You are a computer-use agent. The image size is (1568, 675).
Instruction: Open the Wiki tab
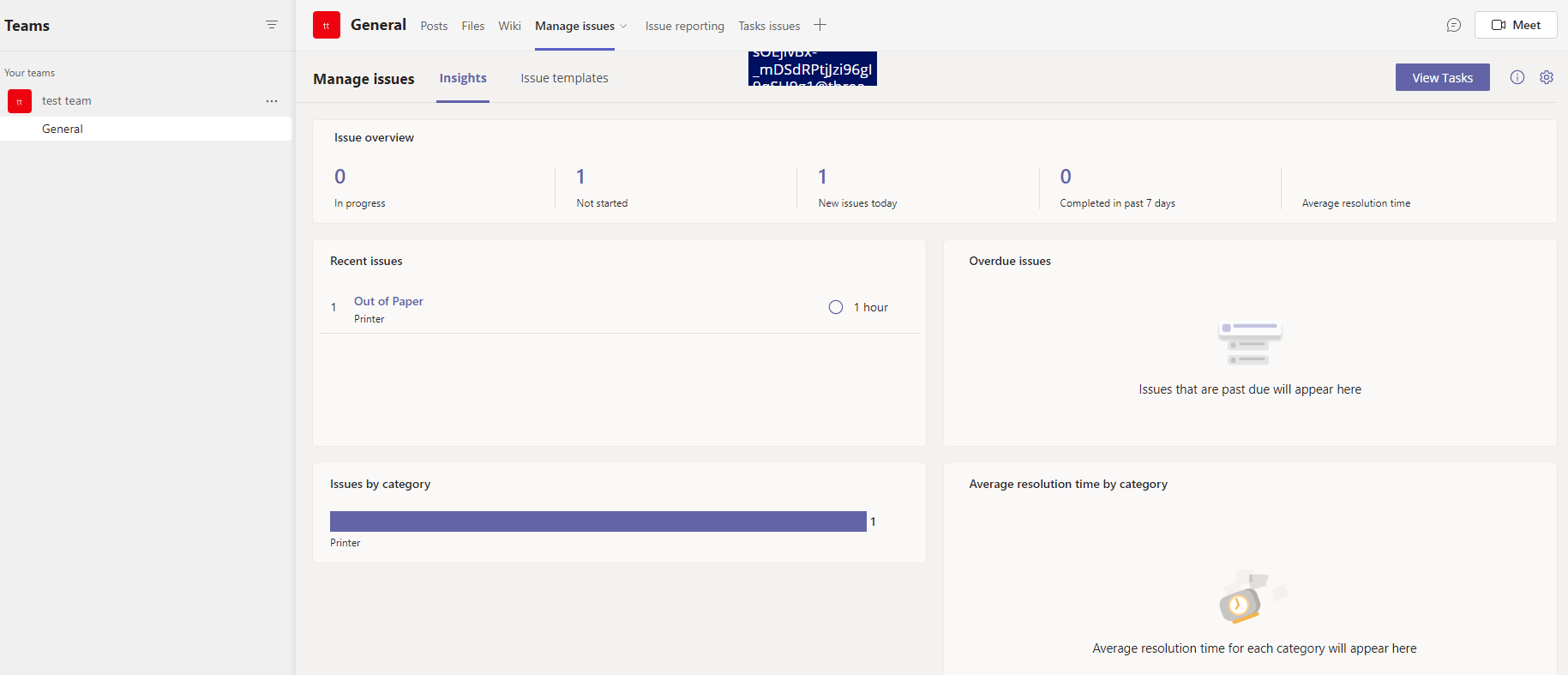[x=510, y=26]
